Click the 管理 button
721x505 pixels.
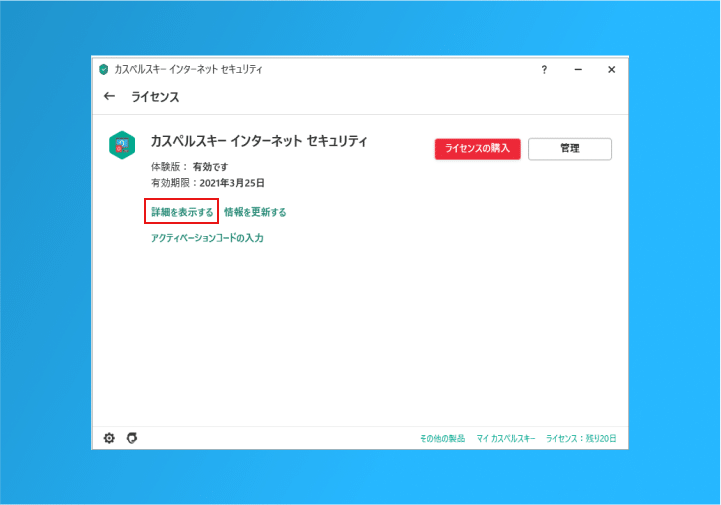coord(569,149)
